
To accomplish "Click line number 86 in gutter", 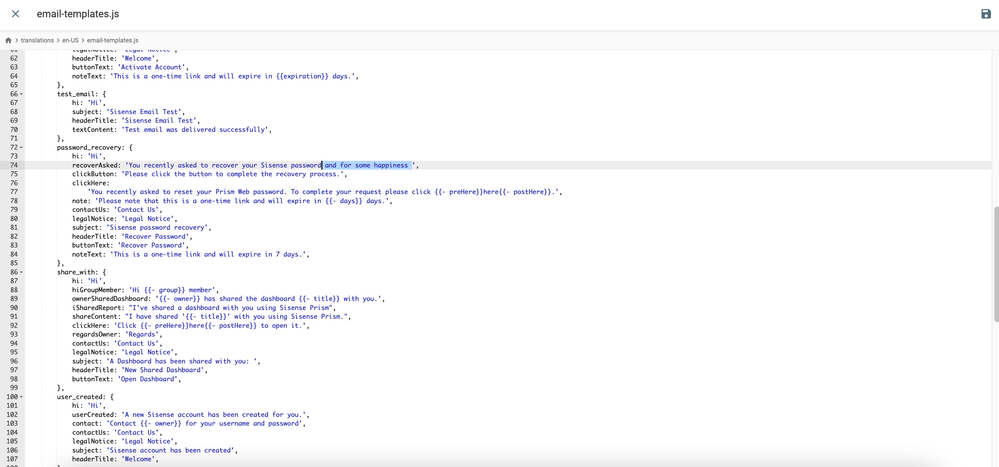I will click(x=13, y=272).
